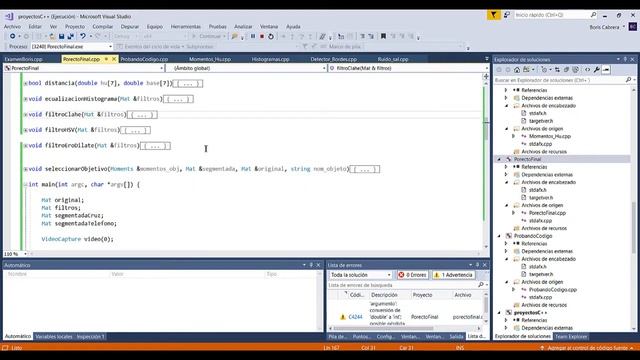The height and width of the screenshot is (360, 640).
Task: Click the Sync with Active Document icon
Action: [557, 70]
